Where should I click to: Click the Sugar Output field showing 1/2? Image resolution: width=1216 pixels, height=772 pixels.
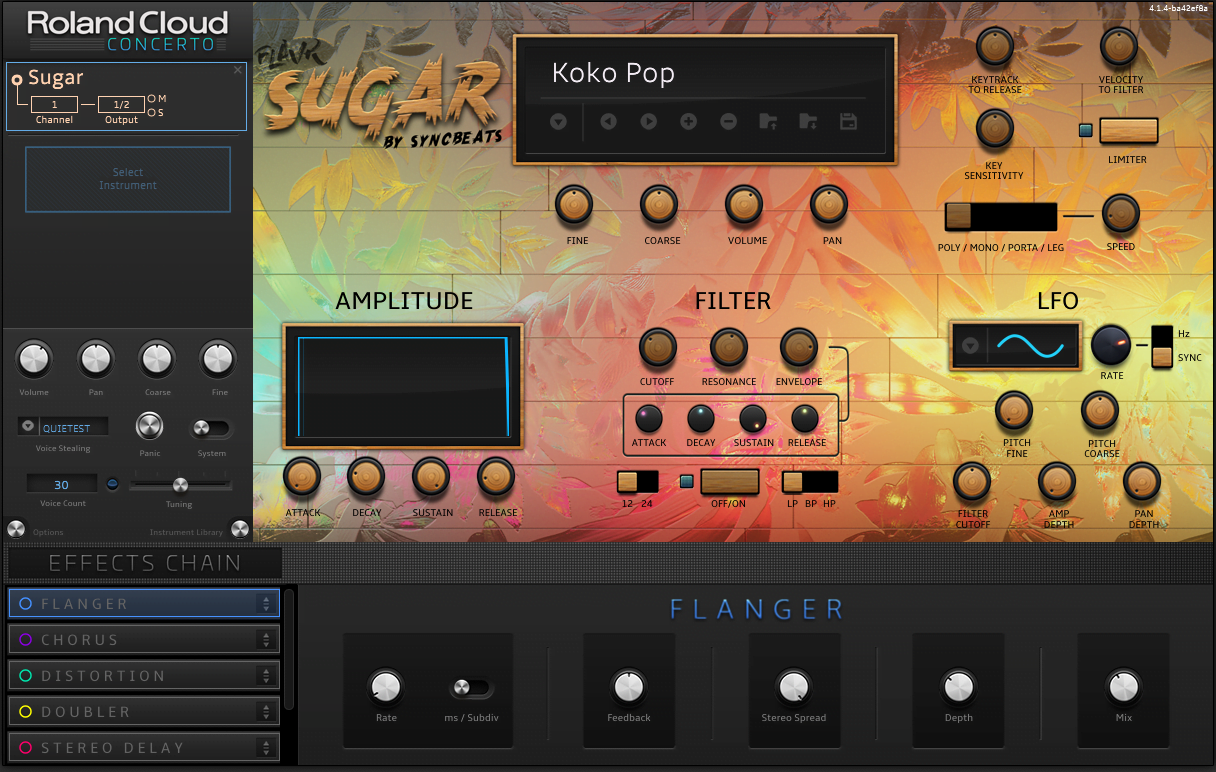click(121, 105)
